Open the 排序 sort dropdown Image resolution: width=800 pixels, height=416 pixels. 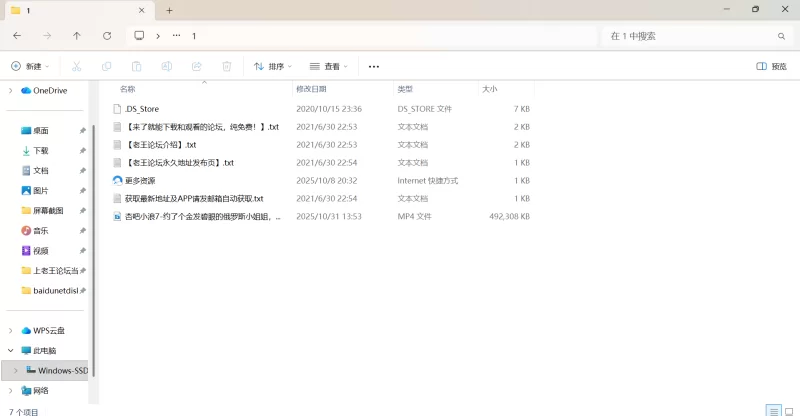coord(272,66)
